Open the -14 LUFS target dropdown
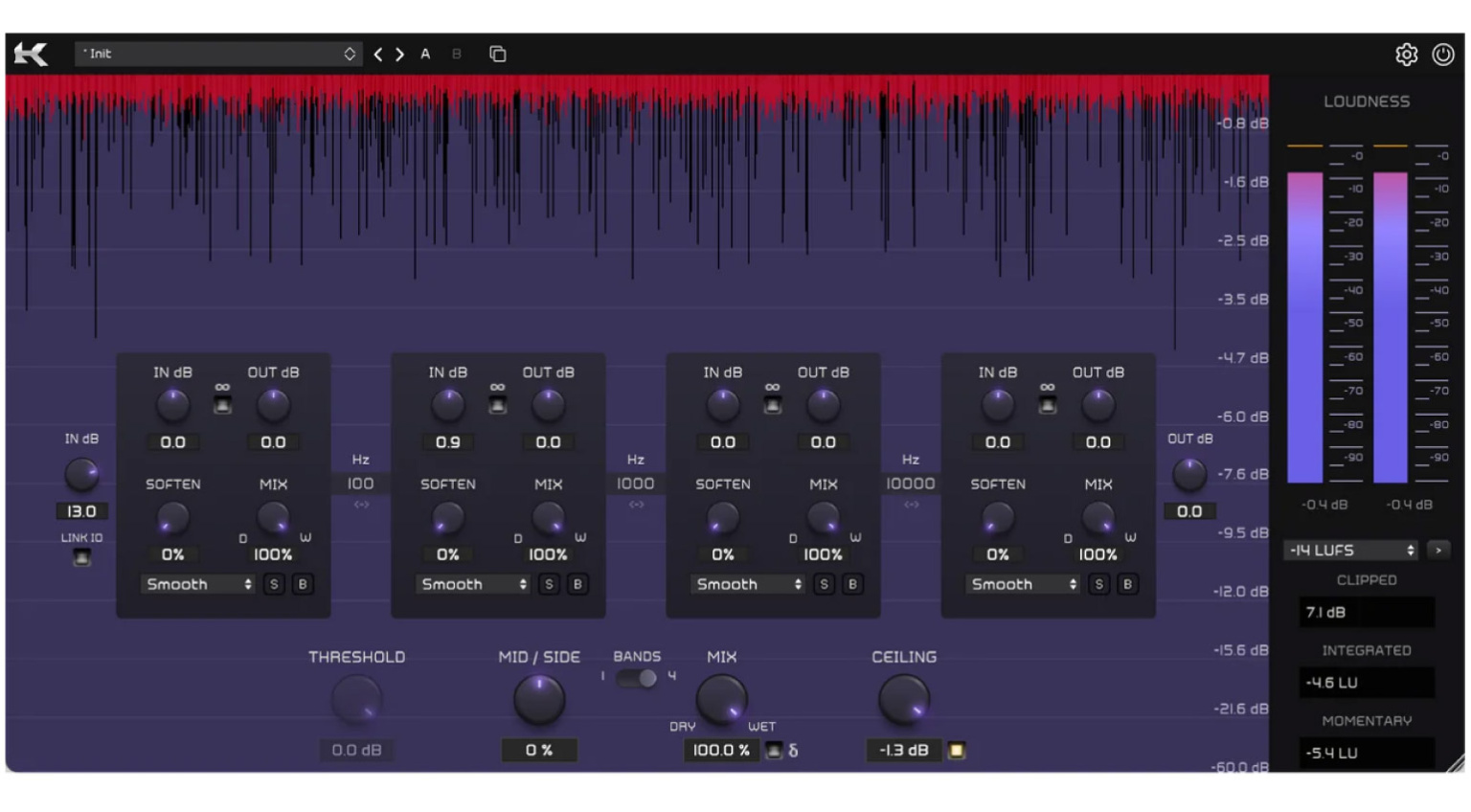 tap(1350, 551)
